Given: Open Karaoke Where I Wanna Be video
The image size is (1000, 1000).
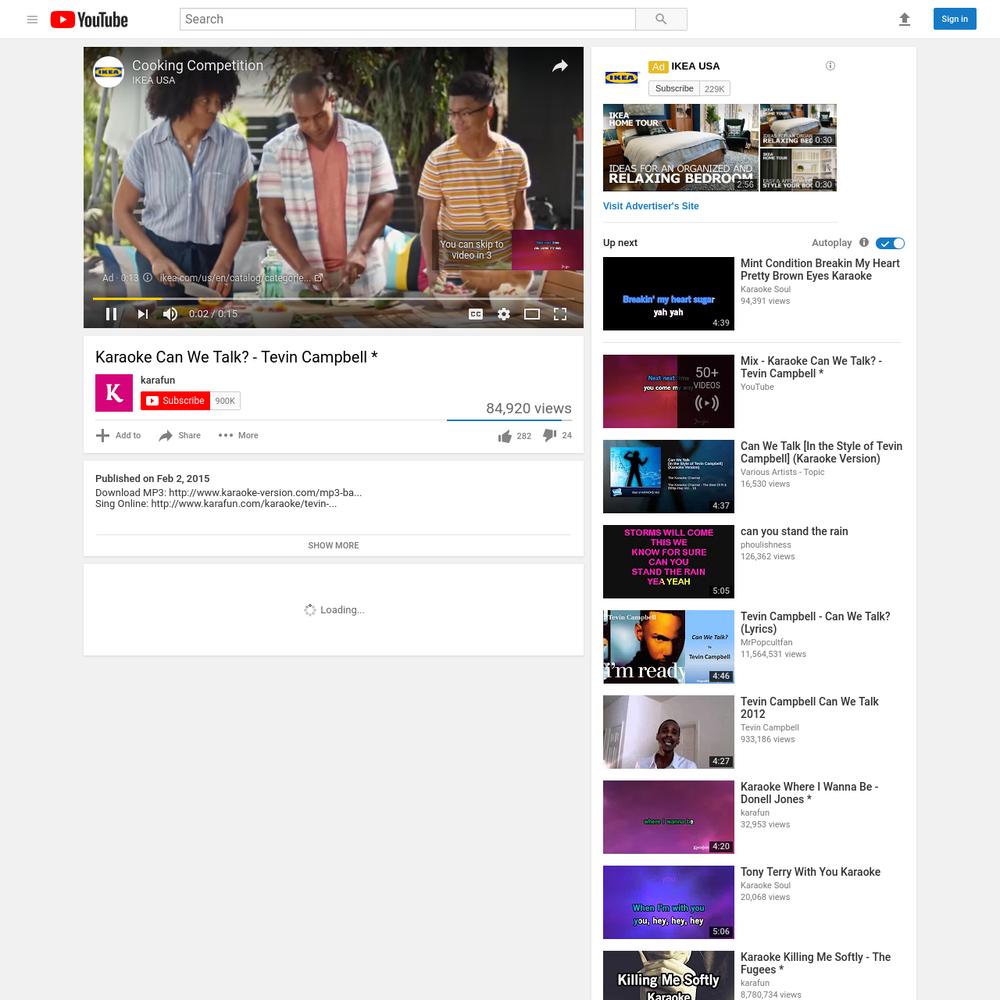Looking at the screenshot, I should click(x=809, y=793).
